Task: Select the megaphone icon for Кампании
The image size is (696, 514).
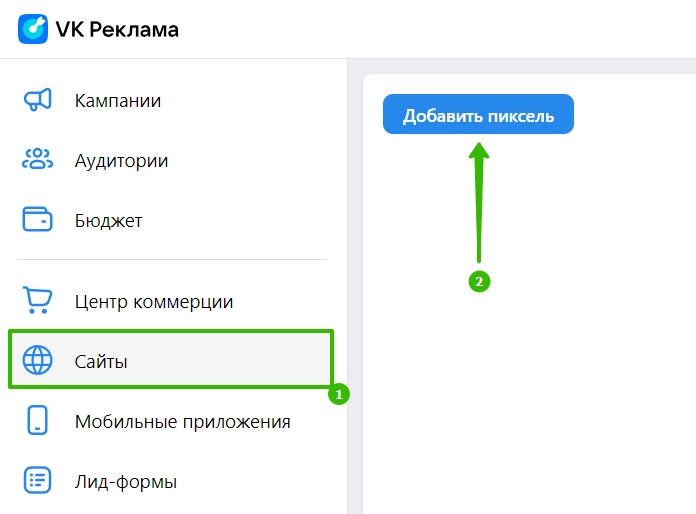Action: pos(37,99)
